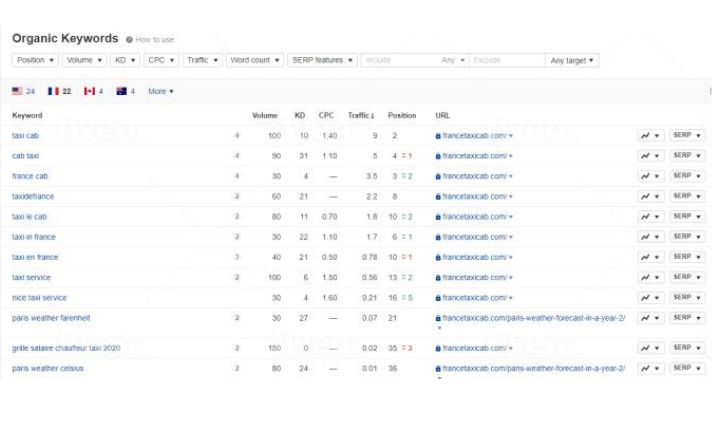Image resolution: width=712 pixels, height=430 pixels.
Task: Open the SERP features filter dropdown
Action: tap(322, 60)
